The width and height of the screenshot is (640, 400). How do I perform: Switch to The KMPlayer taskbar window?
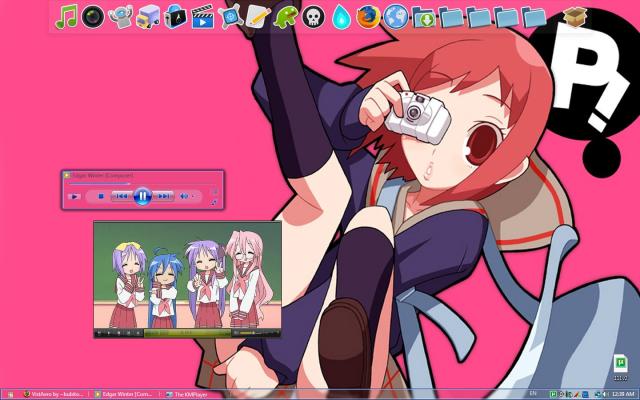click(186, 395)
